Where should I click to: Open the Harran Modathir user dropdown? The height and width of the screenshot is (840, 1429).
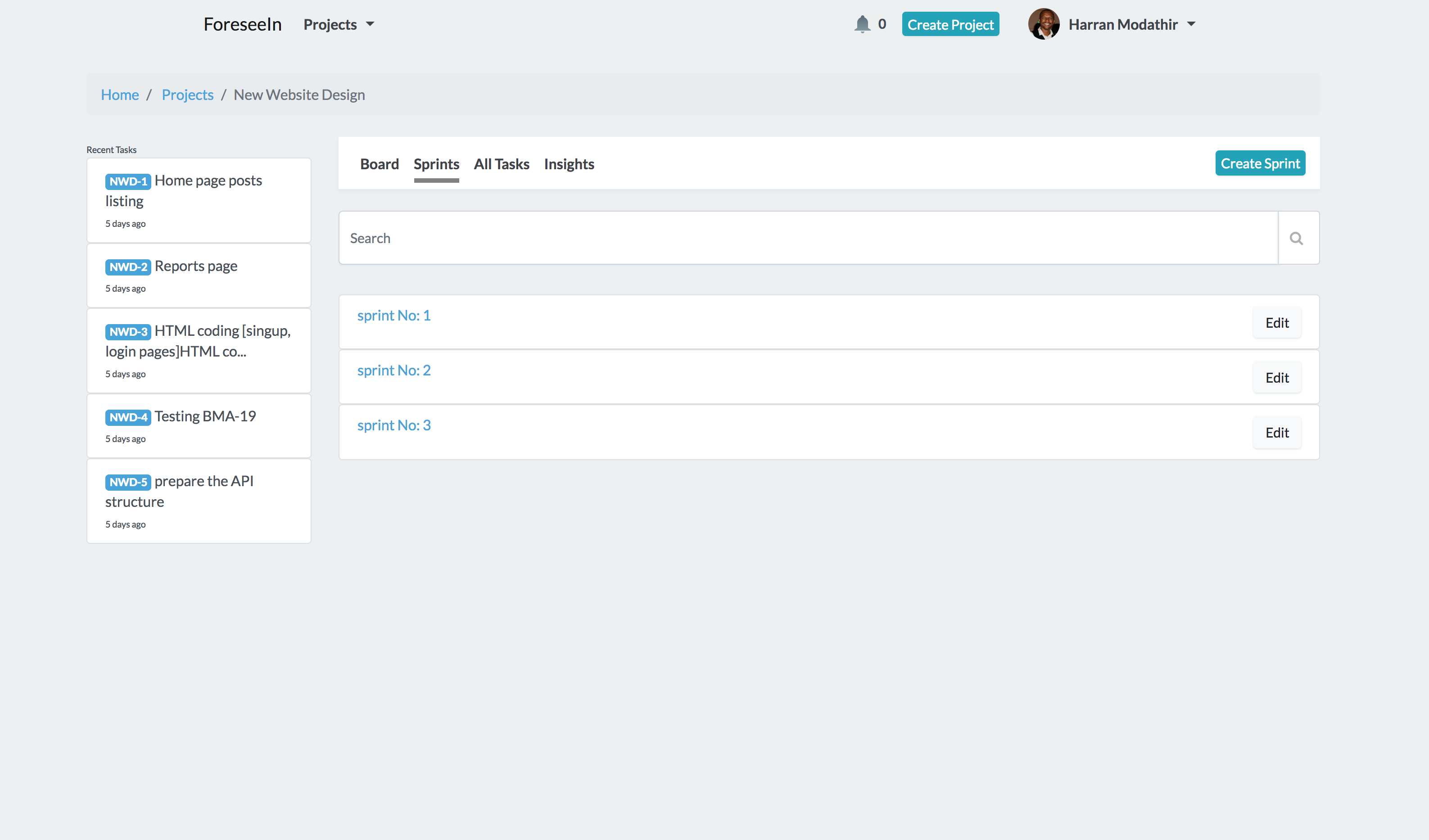[x=1132, y=24]
